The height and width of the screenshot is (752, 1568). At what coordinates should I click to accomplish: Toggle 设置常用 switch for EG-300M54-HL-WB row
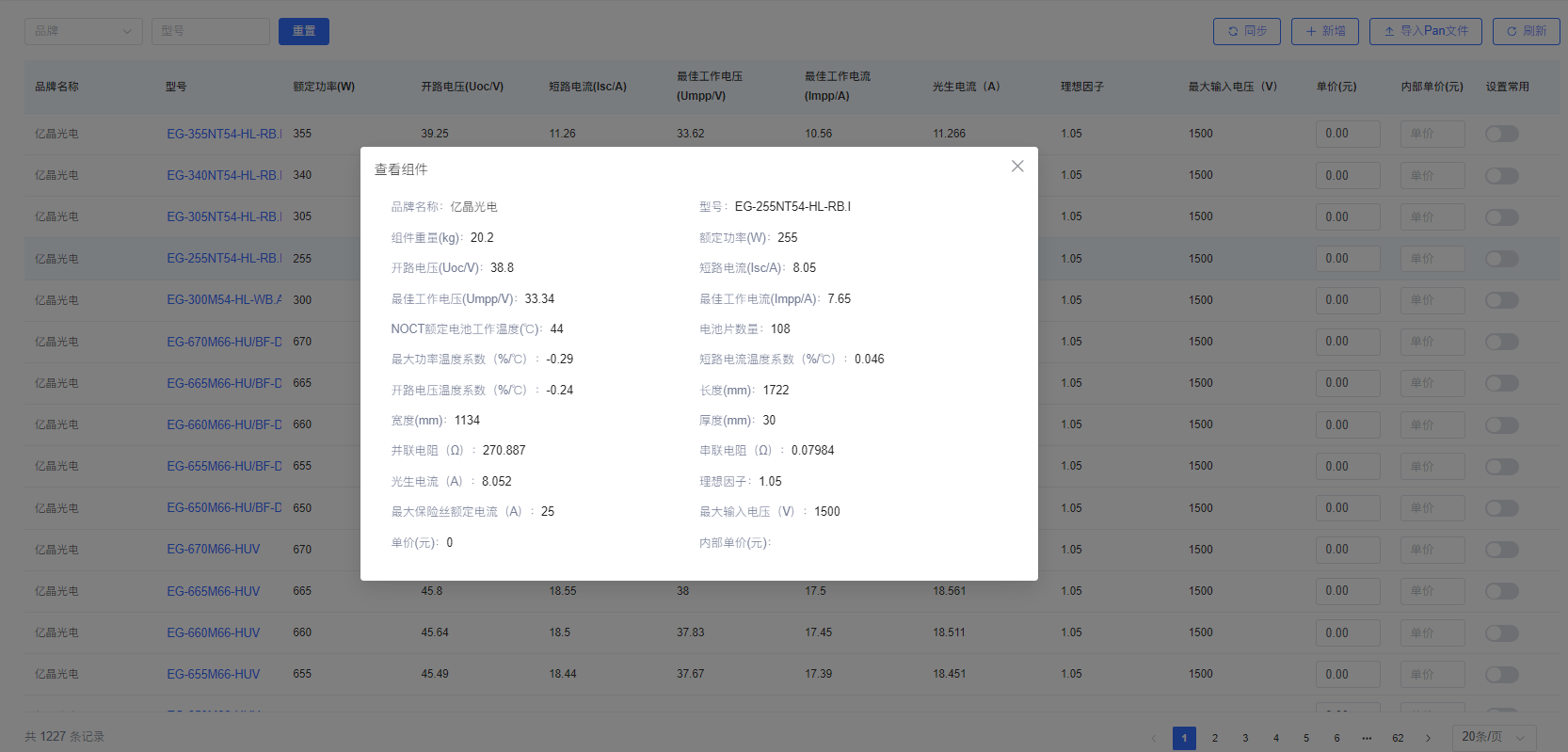pos(1502,300)
